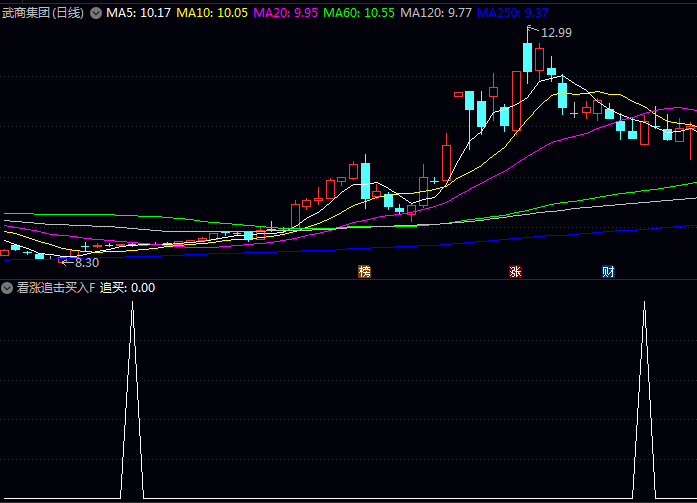Click the 追买: 0.00 indicator value
Viewport: 697px width, 503px height.
tap(127, 288)
